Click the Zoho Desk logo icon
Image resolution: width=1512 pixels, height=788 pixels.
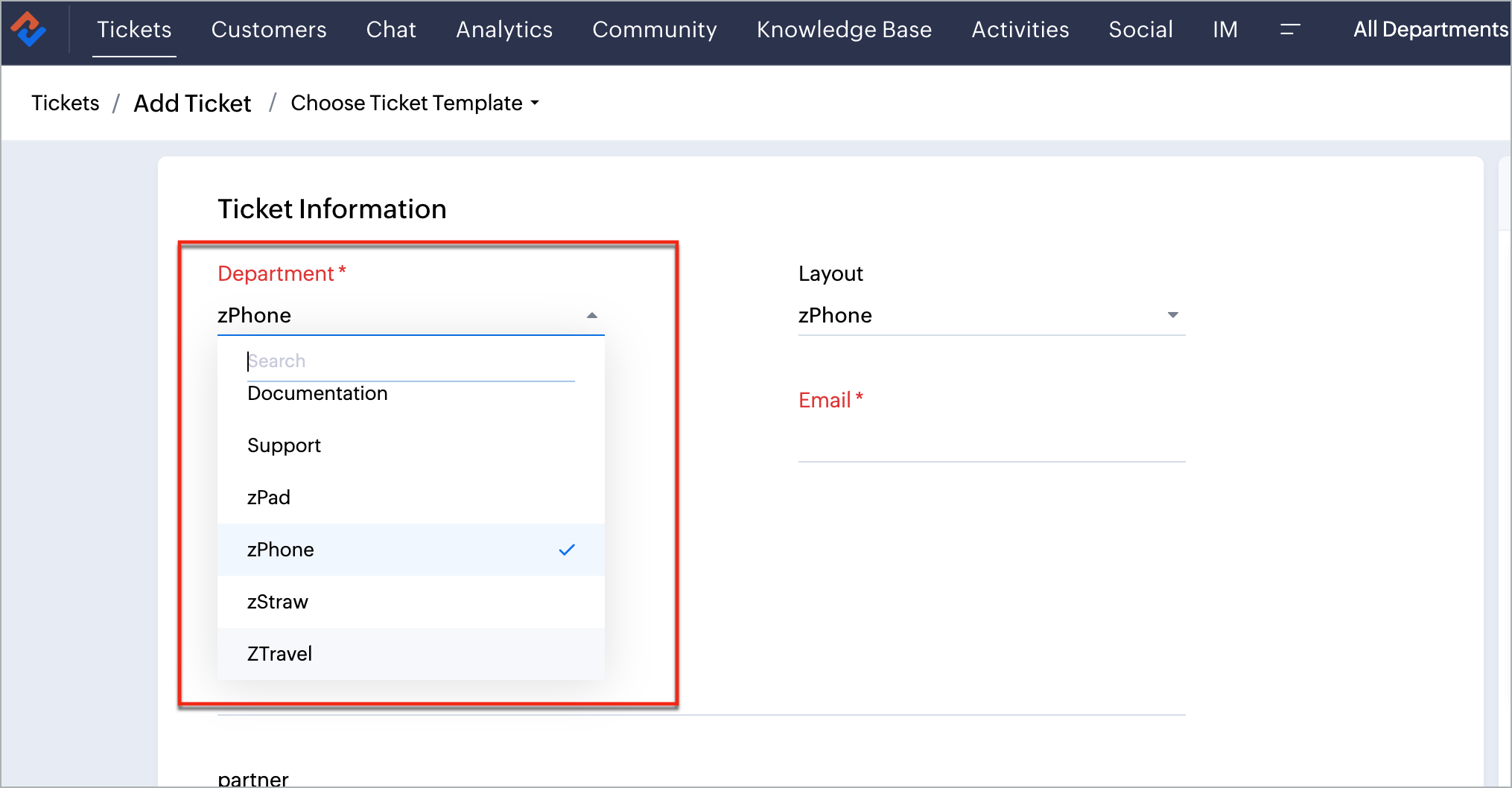tap(28, 29)
